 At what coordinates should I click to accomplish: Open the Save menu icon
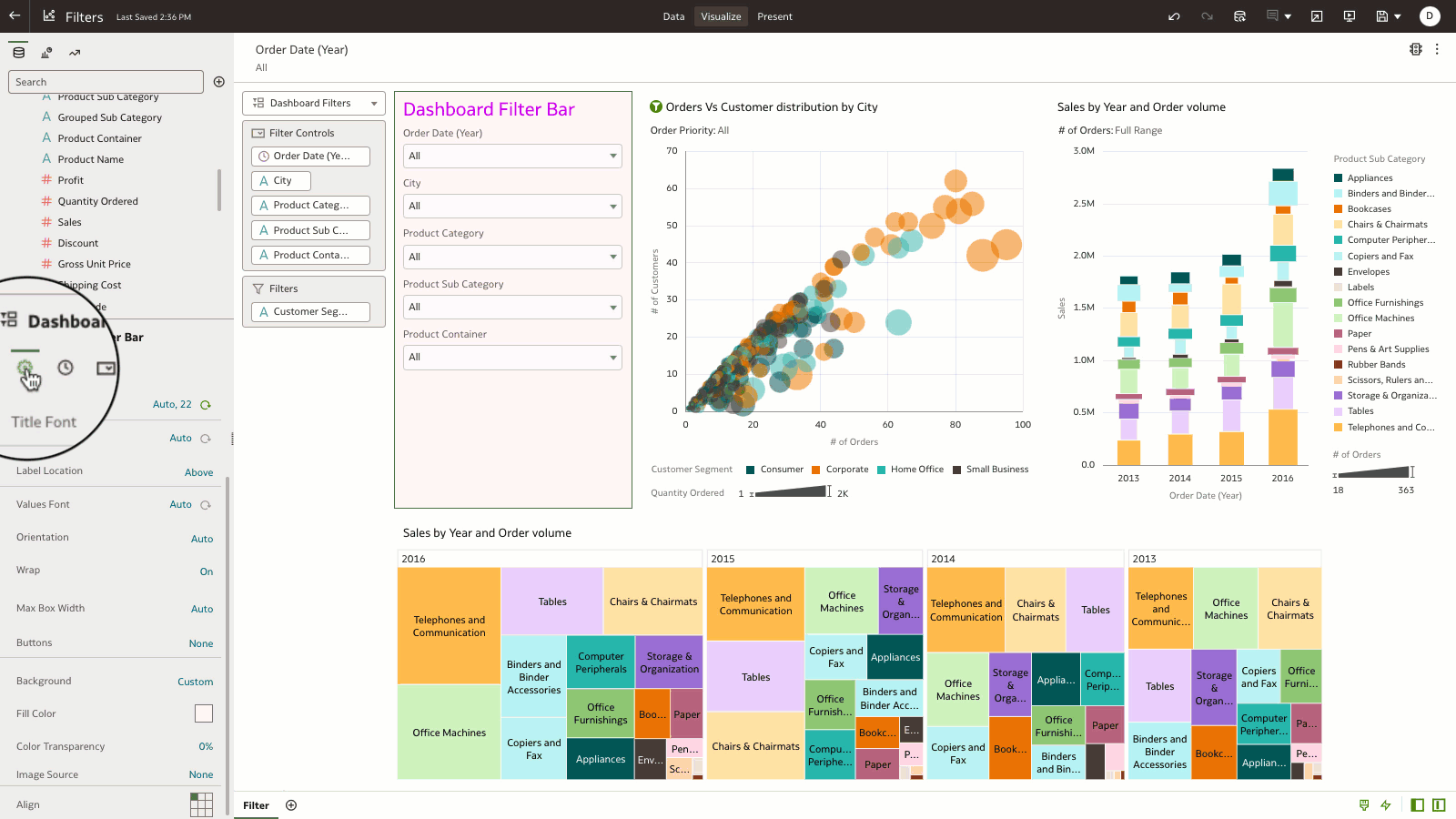pyautogui.click(x=1385, y=15)
